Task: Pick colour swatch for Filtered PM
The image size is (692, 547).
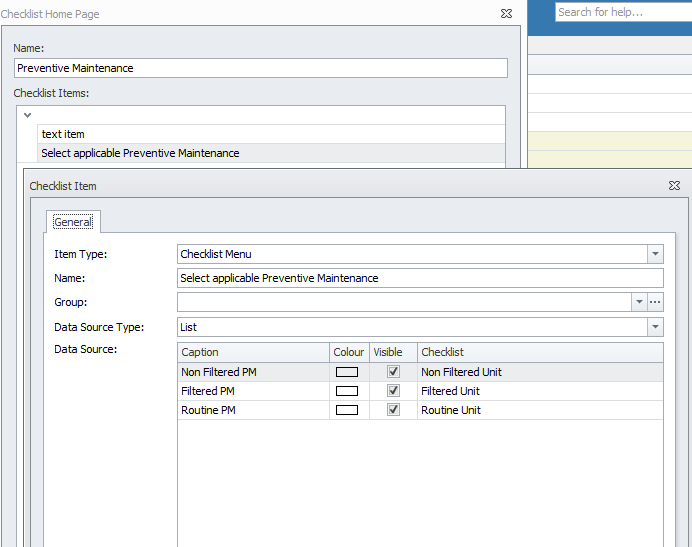Action: [x=347, y=391]
